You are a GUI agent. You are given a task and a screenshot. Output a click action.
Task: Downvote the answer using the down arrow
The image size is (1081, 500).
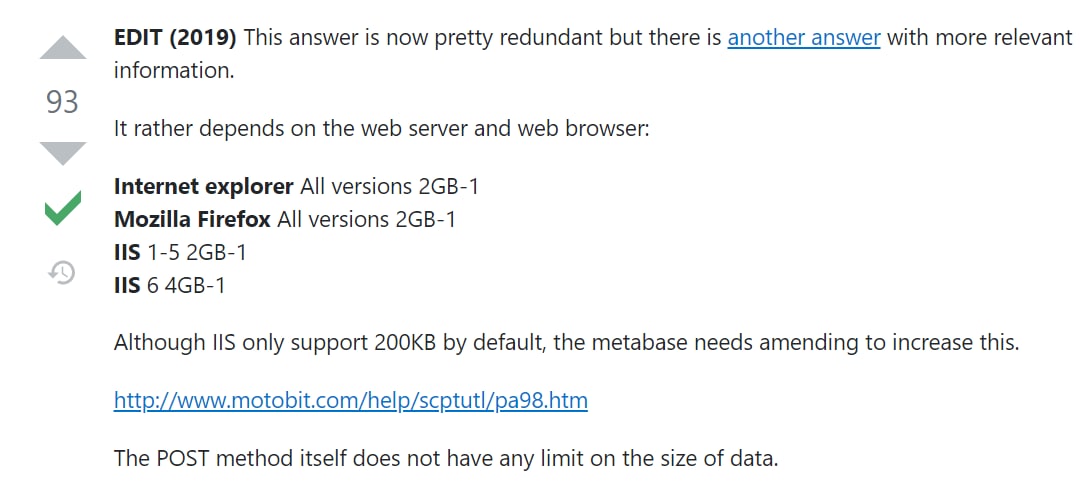click(x=63, y=153)
